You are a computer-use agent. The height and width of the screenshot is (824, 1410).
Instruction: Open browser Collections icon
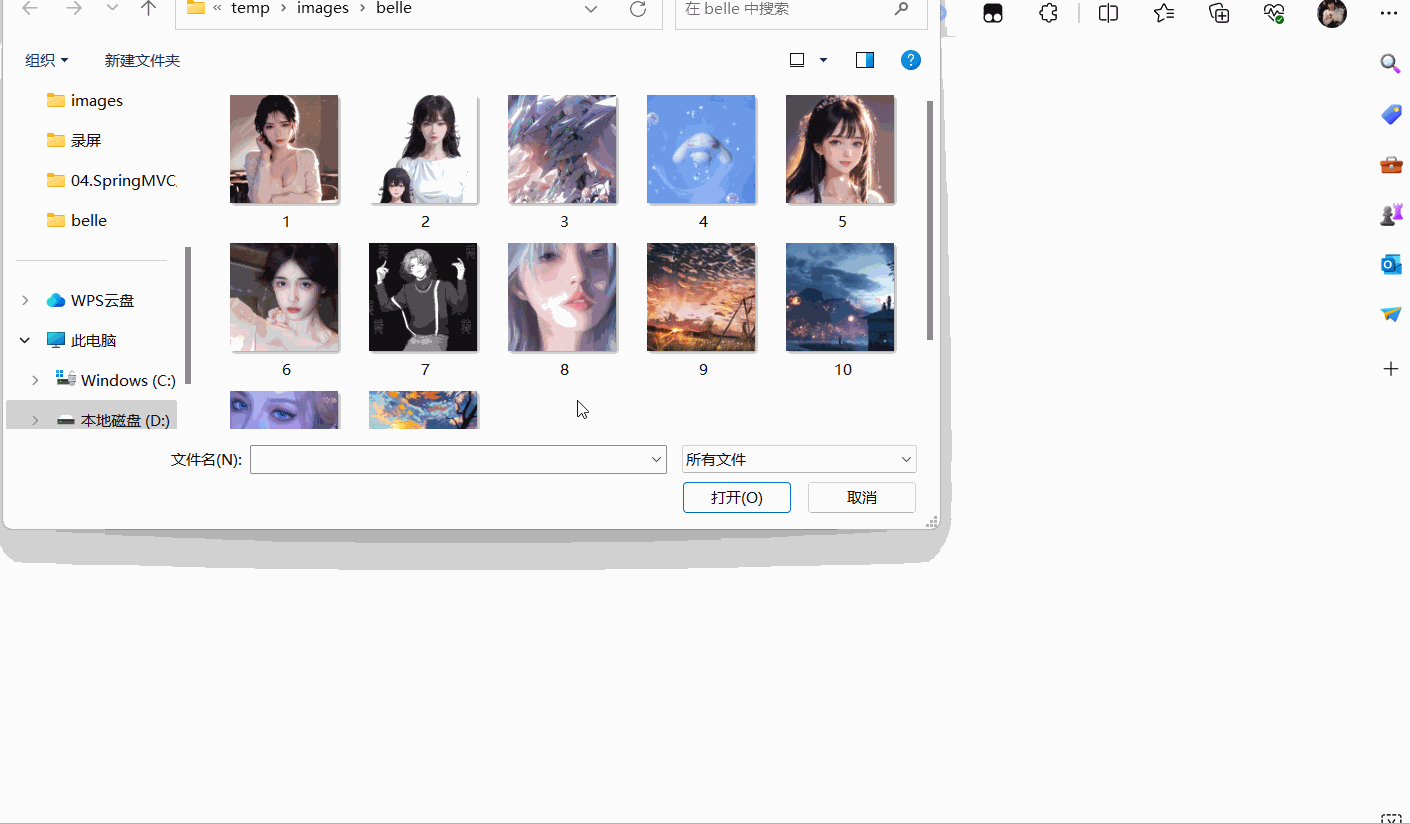(1219, 13)
